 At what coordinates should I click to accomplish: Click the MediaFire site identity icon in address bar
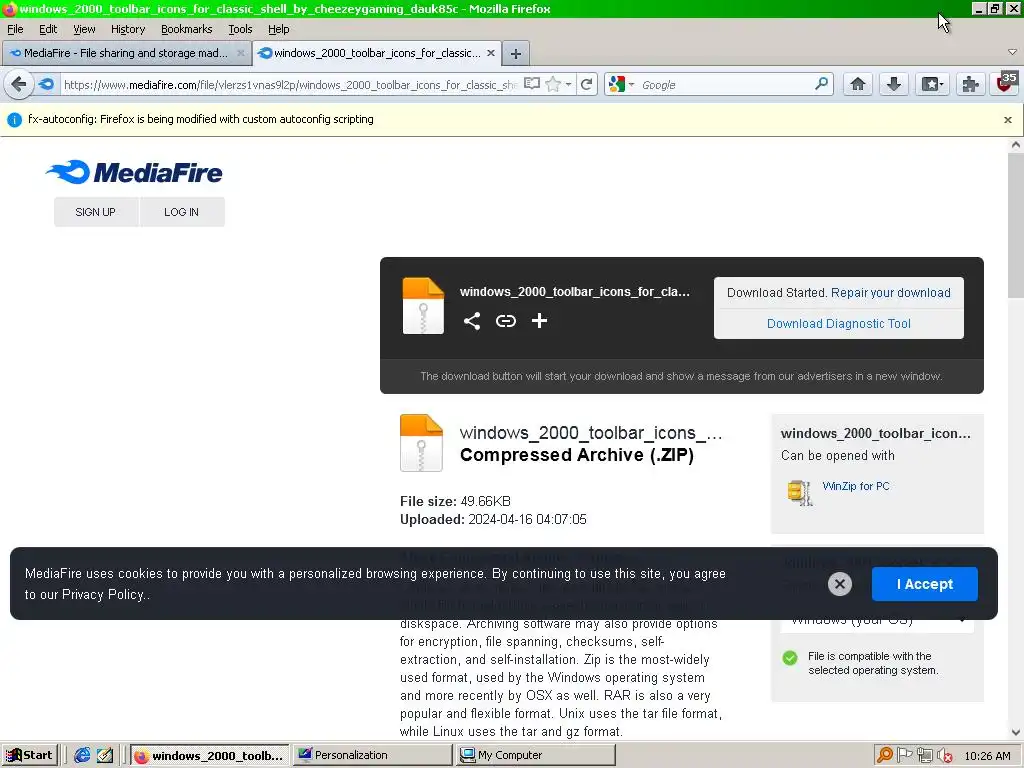46,84
